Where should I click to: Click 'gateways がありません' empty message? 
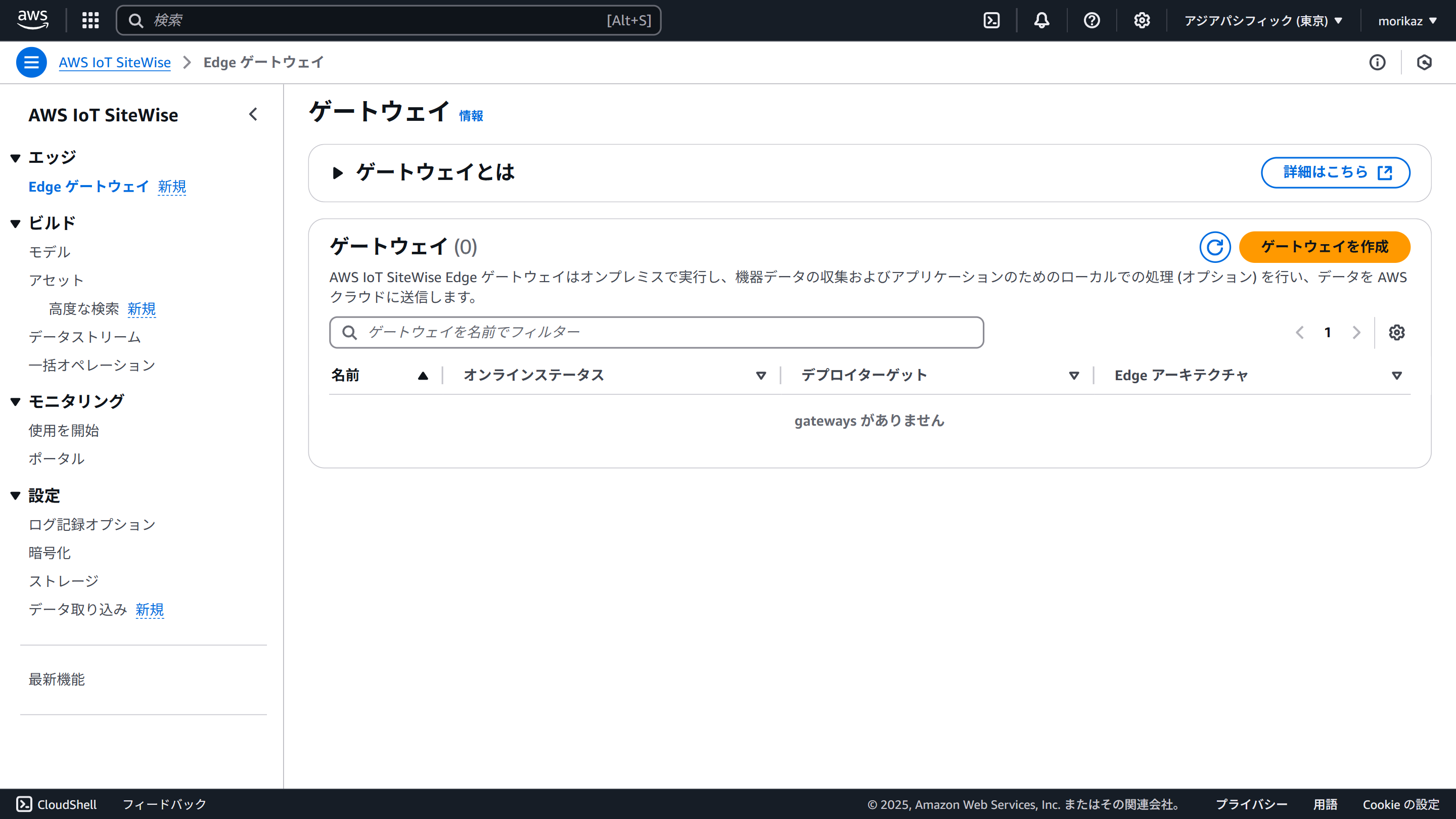coord(870,421)
